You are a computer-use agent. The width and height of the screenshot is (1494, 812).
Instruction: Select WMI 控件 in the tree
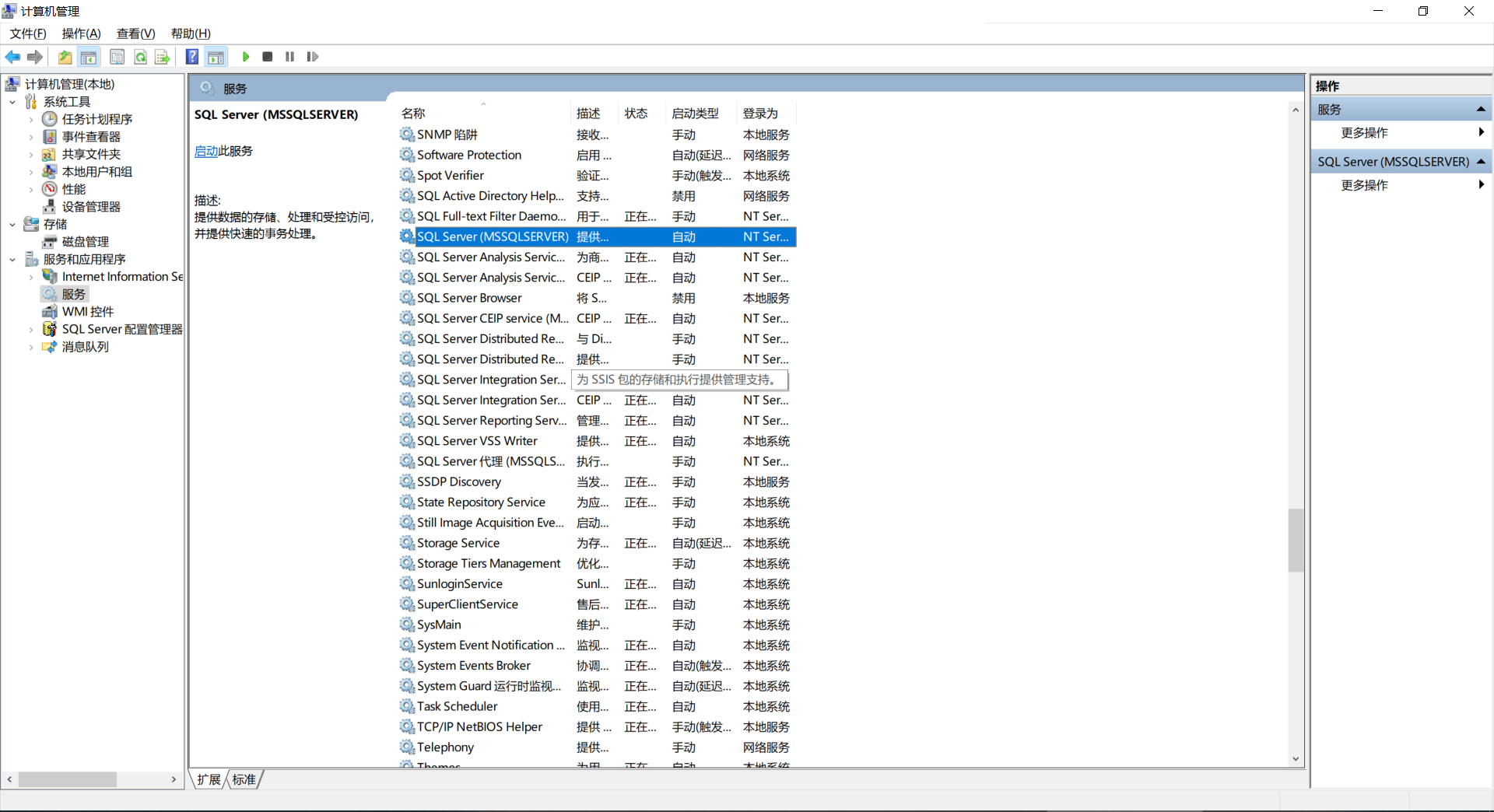pyautogui.click(x=88, y=312)
